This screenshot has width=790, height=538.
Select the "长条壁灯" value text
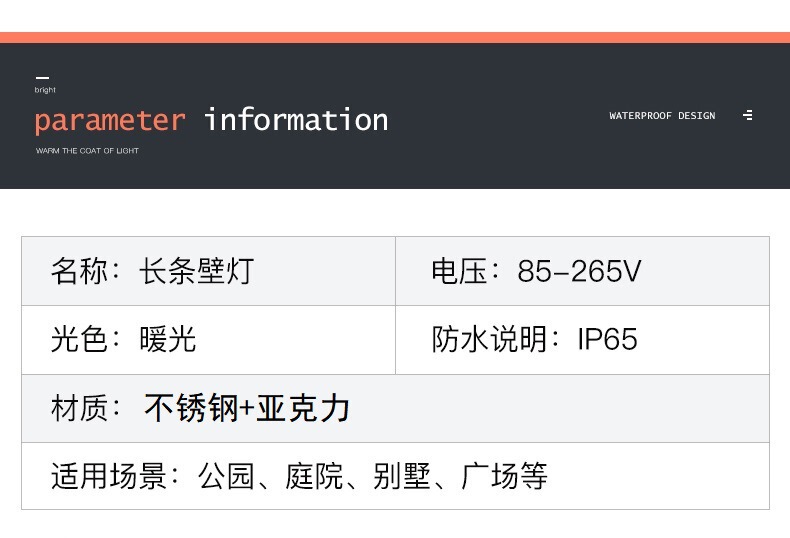[x=196, y=271]
